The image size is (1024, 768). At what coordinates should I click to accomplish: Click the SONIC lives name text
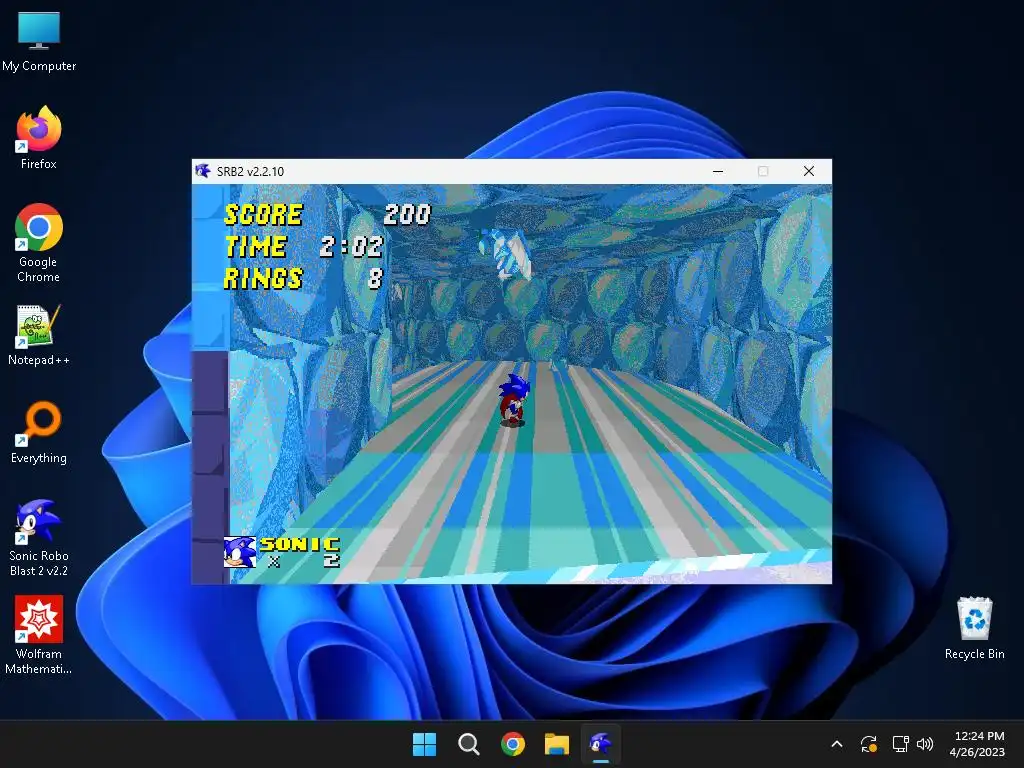[x=300, y=544]
